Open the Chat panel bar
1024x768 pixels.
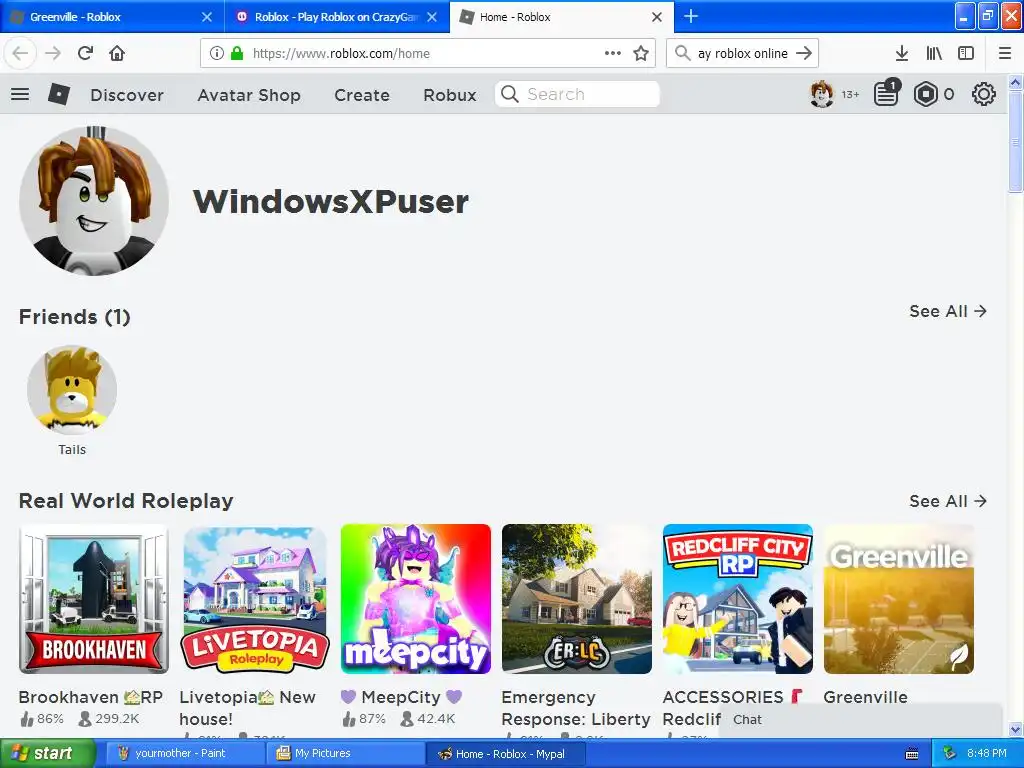tap(860, 720)
